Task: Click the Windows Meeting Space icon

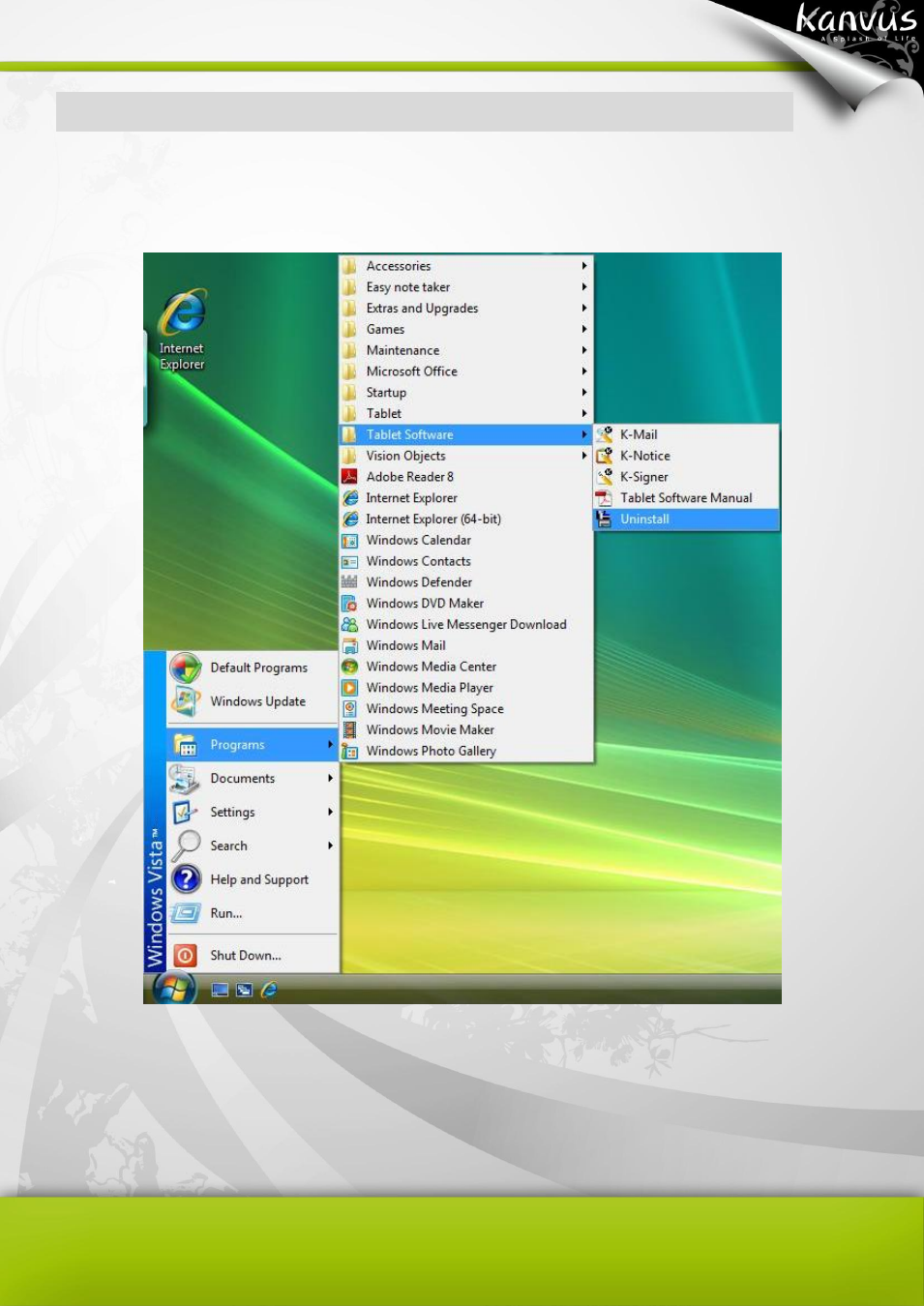Action: (x=349, y=709)
